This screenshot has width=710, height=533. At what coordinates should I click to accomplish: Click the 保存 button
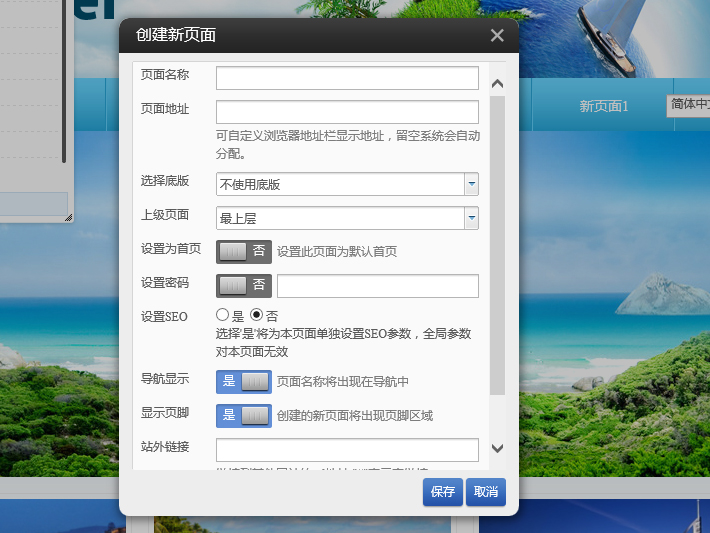442,492
